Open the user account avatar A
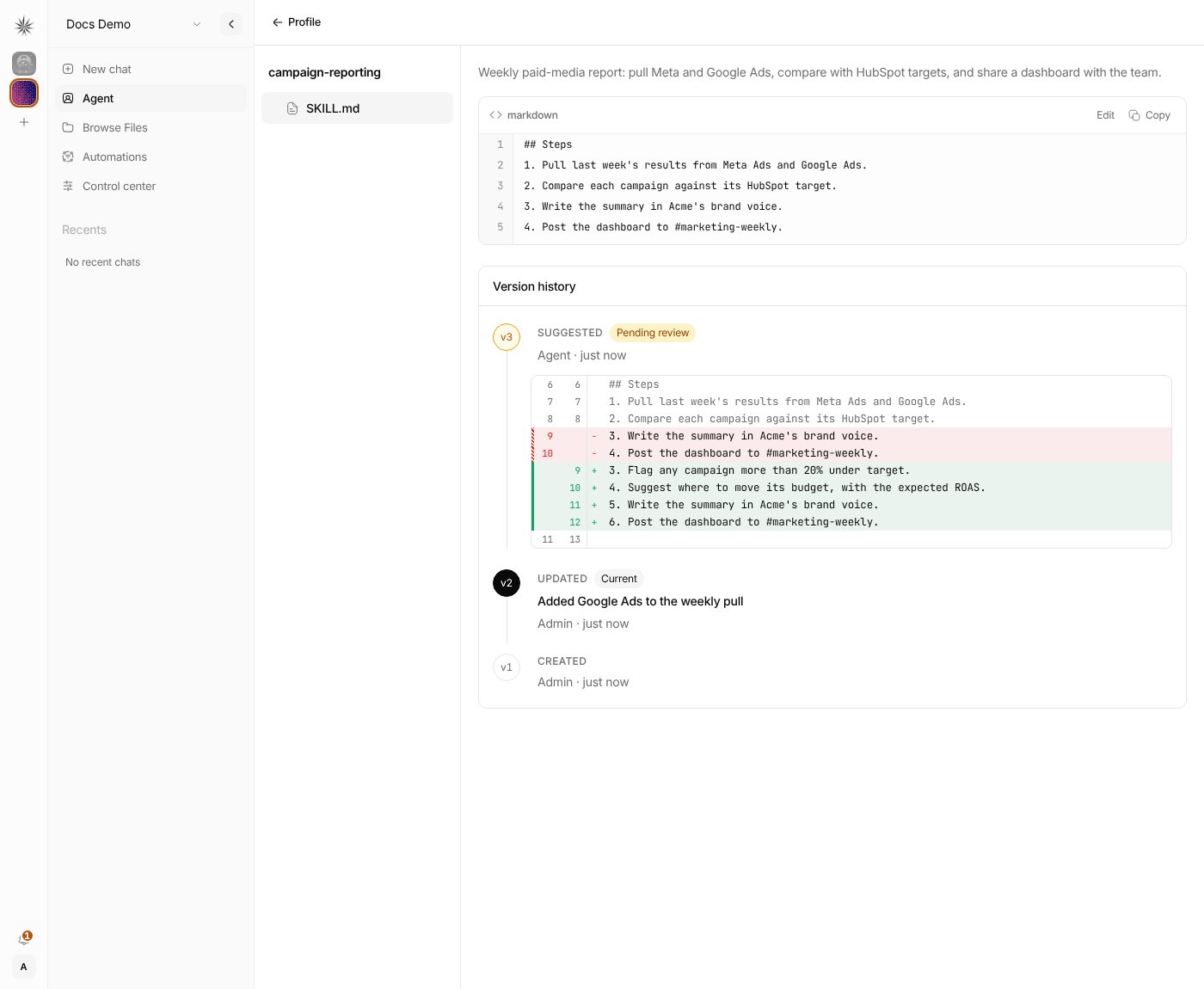This screenshot has height=989, width=1204. pyautogui.click(x=24, y=967)
